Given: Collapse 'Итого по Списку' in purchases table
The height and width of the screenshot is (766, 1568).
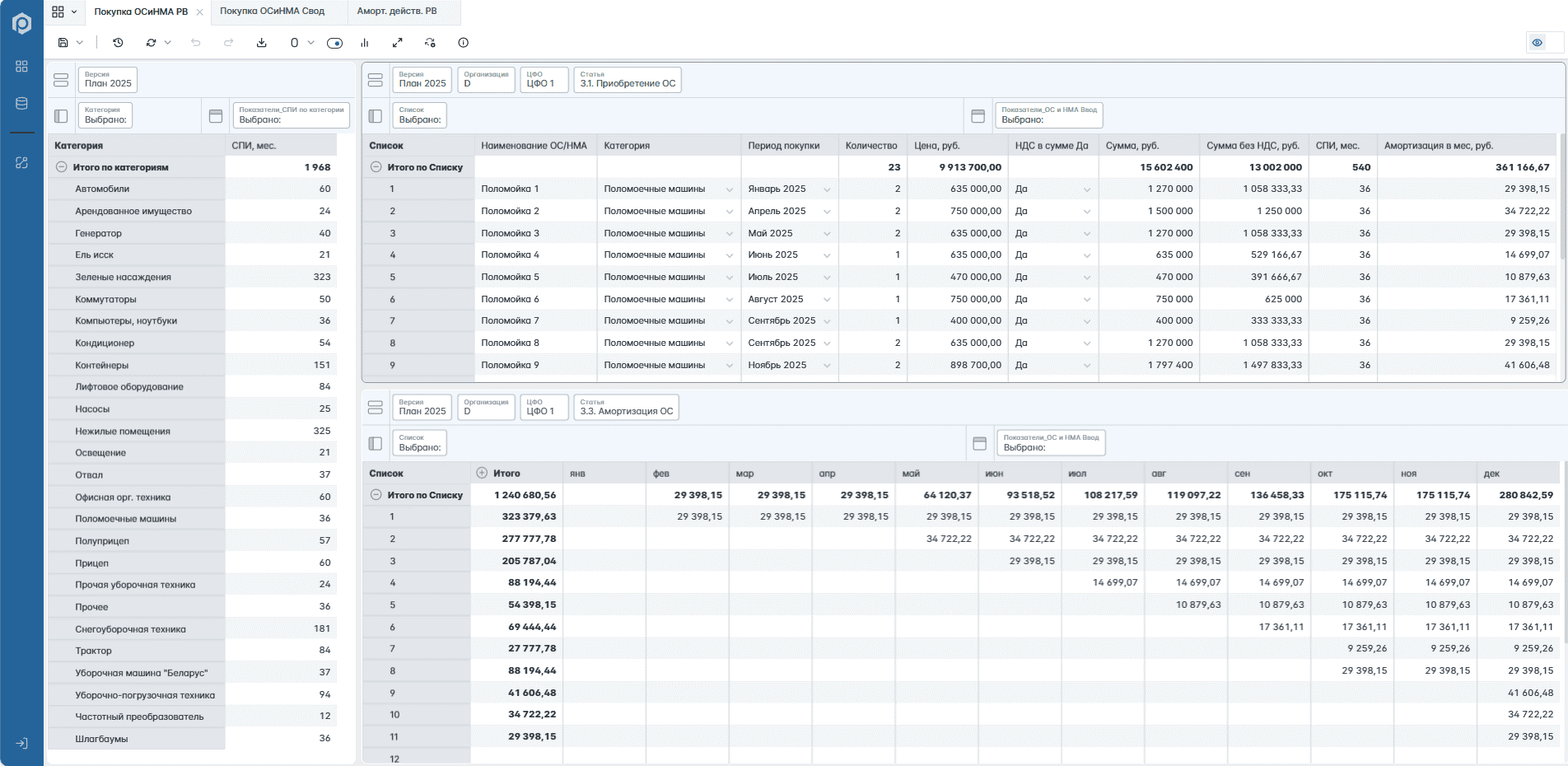Looking at the screenshot, I should pos(376,167).
